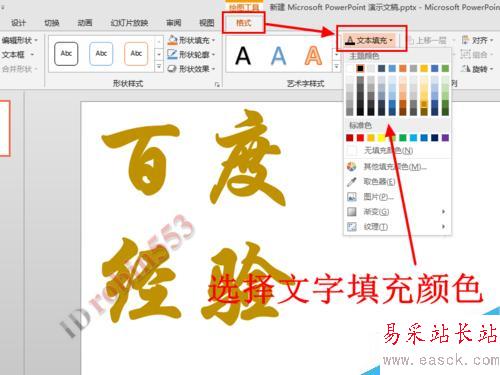Choose the 图片 picture fill icon
The height and width of the screenshot is (375, 500).
(352, 197)
